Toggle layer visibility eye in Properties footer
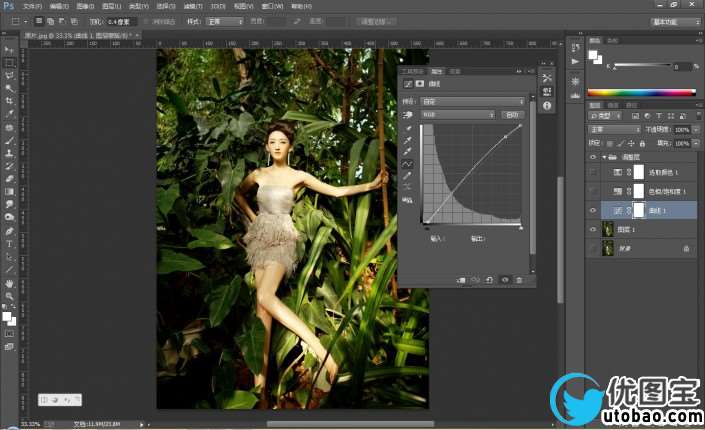The image size is (705, 430). (x=505, y=280)
